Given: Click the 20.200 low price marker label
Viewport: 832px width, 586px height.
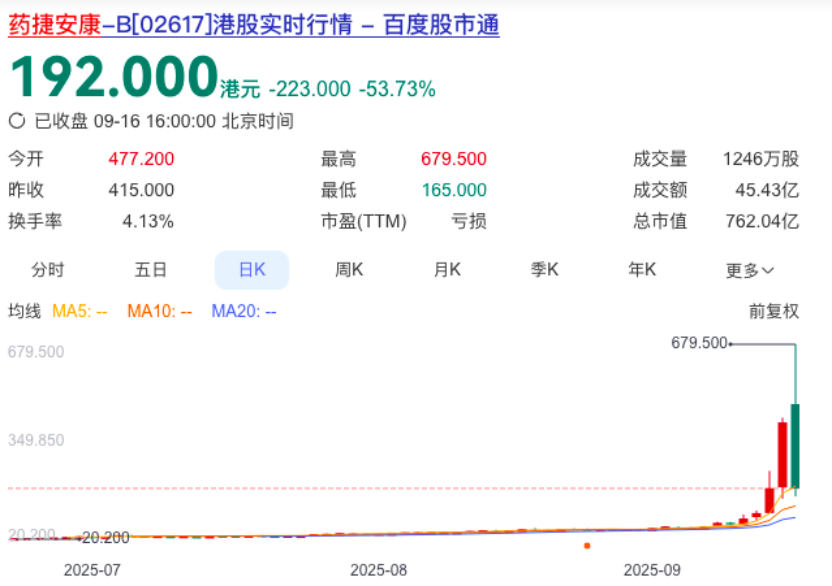Looking at the screenshot, I should [x=105, y=538].
